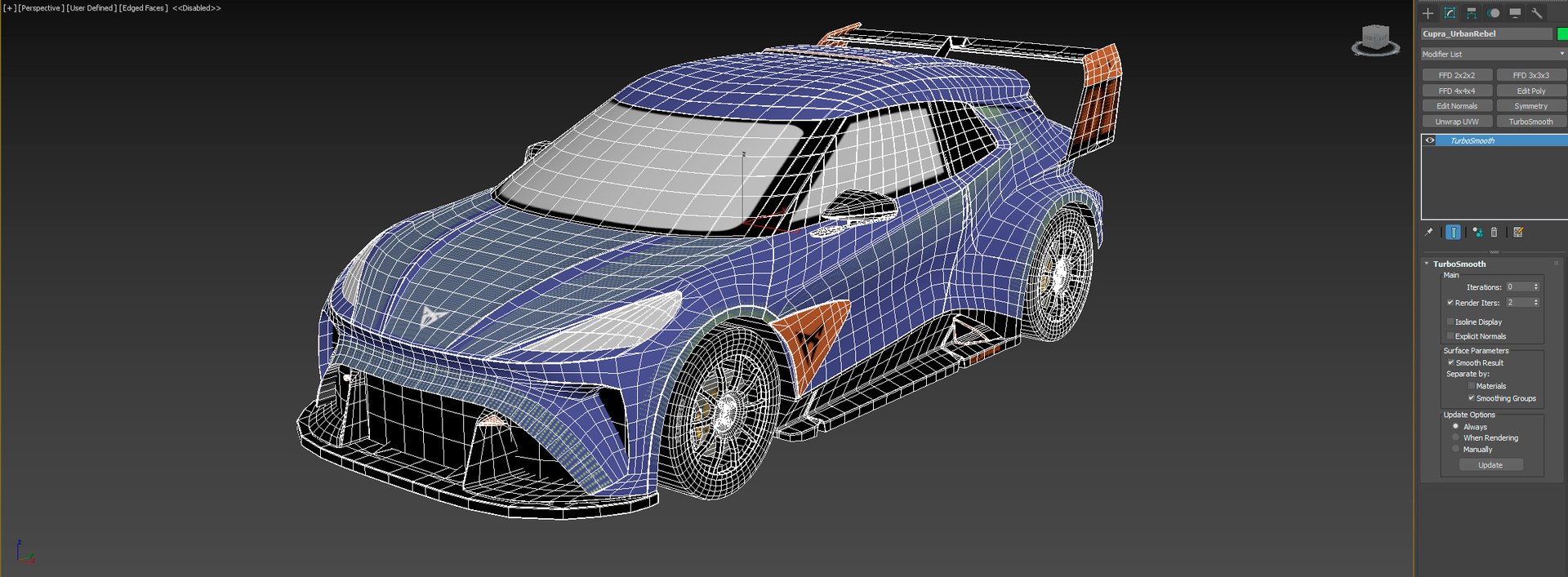
Task: Open the Motion command panel tab
Action: [1494, 13]
